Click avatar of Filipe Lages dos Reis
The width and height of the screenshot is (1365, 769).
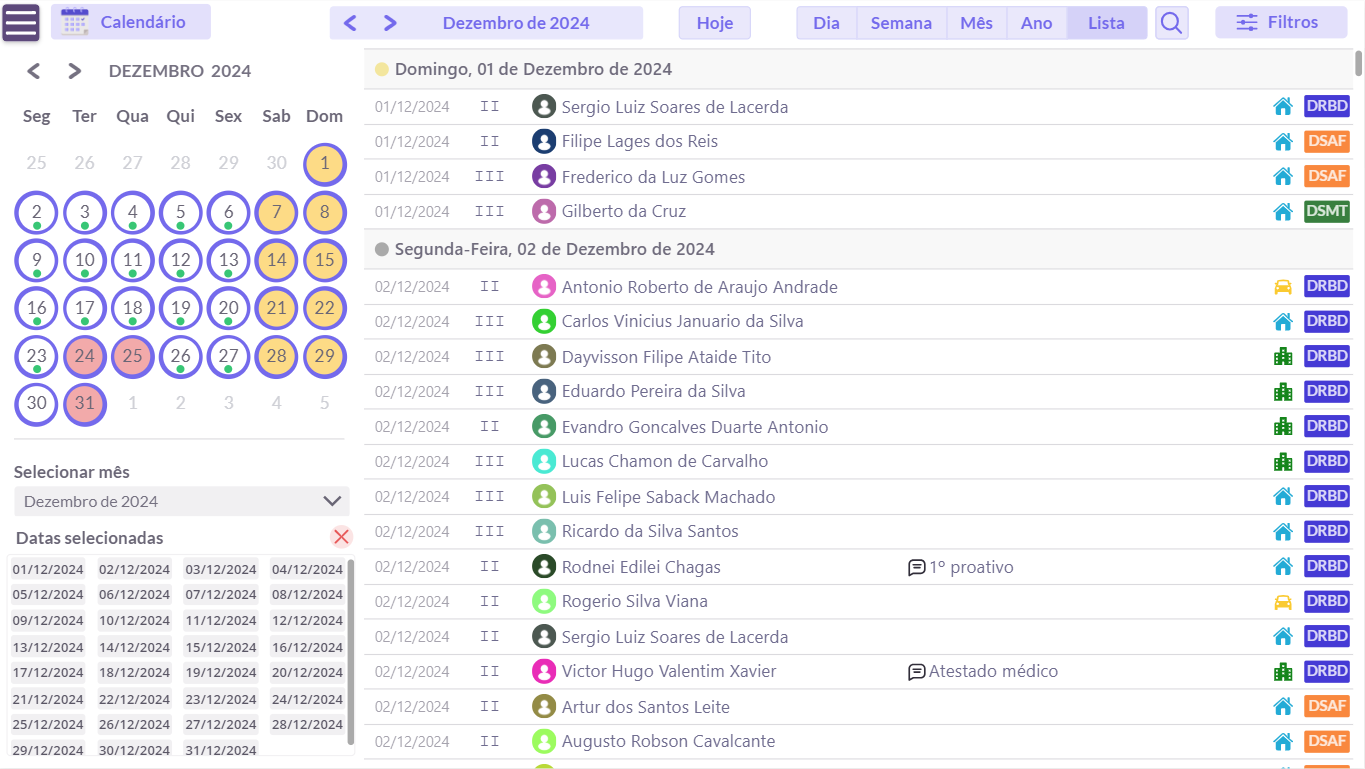pos(544,142)
